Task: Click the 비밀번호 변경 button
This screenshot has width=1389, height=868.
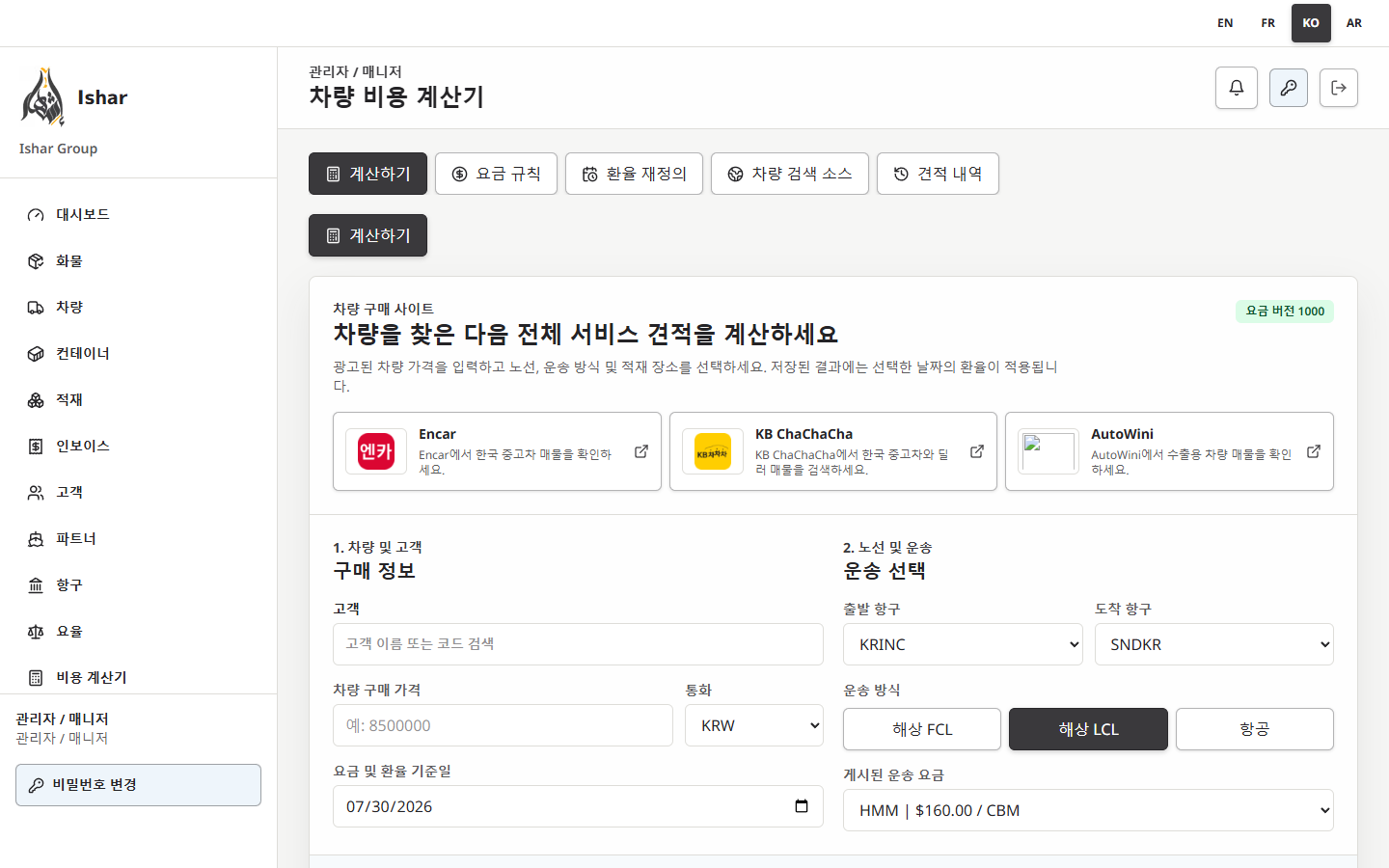Action: pyautogui.click(x=138, y=785)
